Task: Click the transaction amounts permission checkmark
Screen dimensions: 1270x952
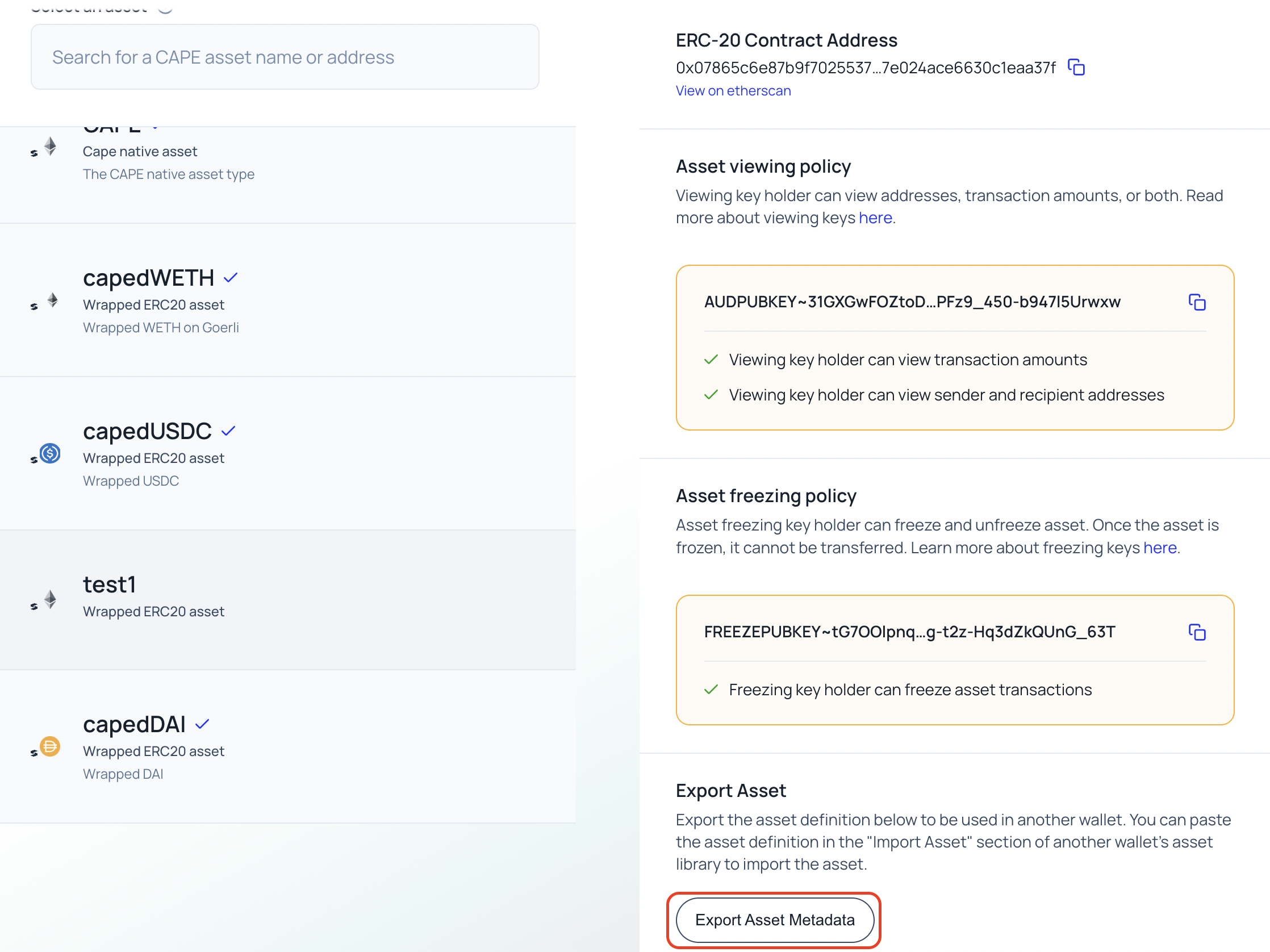Action: click(711, 360)
